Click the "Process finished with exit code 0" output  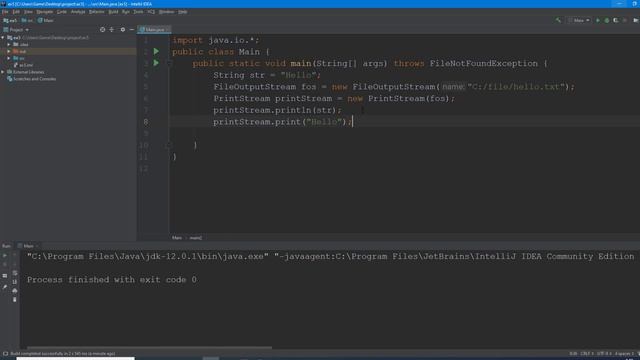(112, 280)
